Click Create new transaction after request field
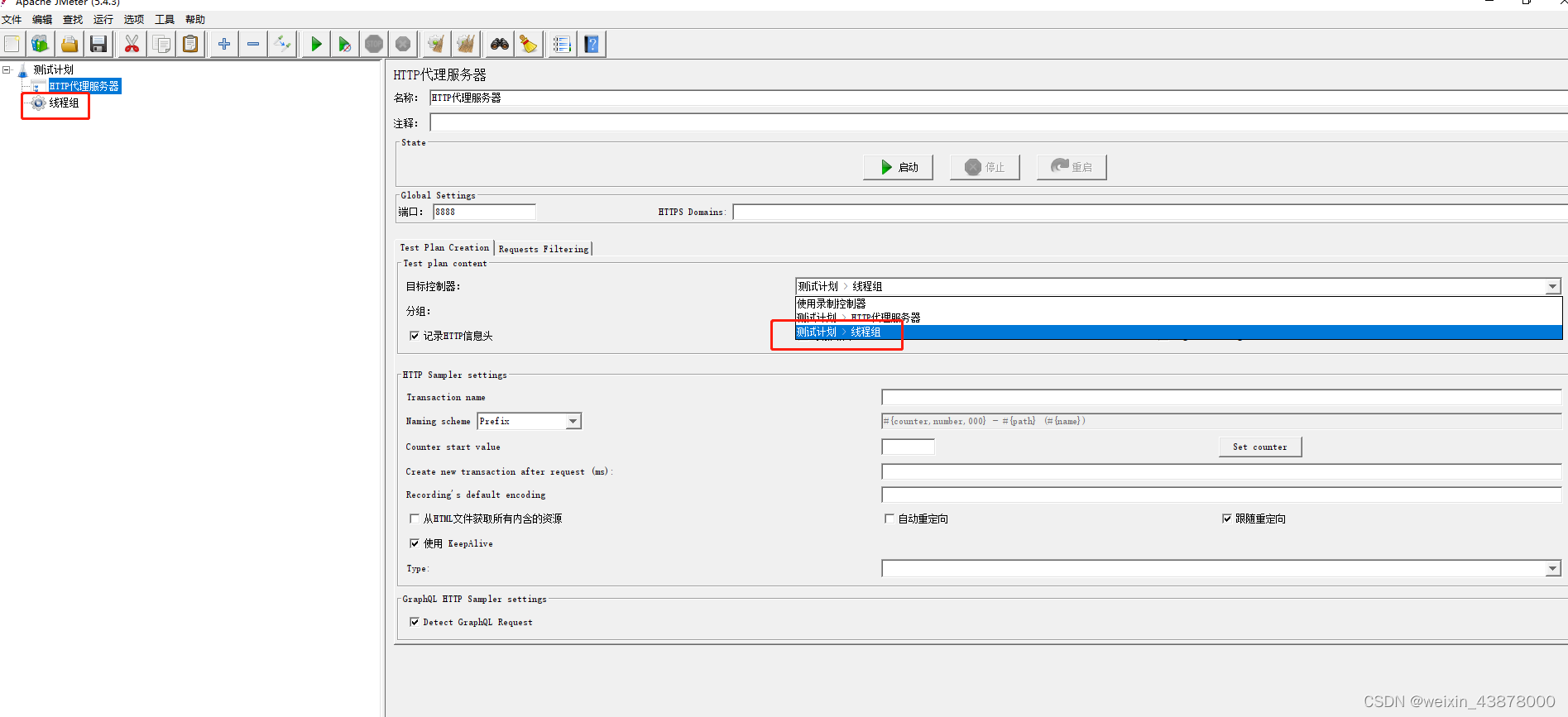Screen dimensions: 1568x717 pyautogui.click(x=1221, y=472)
